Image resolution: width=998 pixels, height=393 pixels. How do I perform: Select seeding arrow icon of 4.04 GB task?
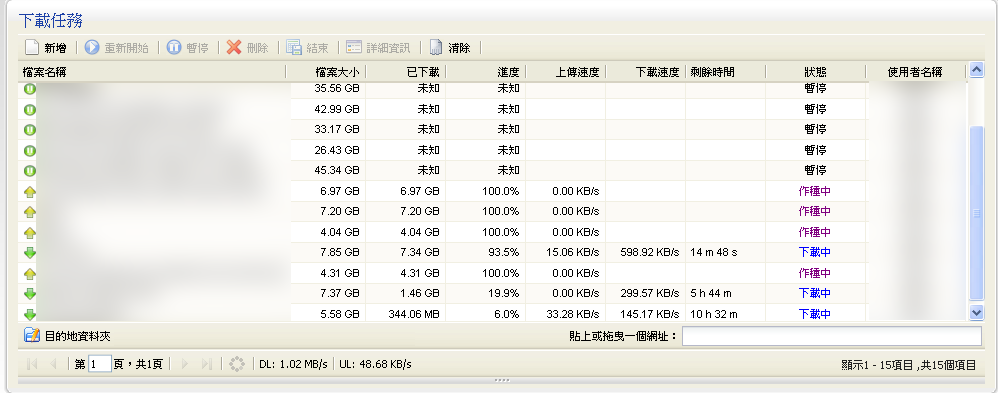click(29, 232)
